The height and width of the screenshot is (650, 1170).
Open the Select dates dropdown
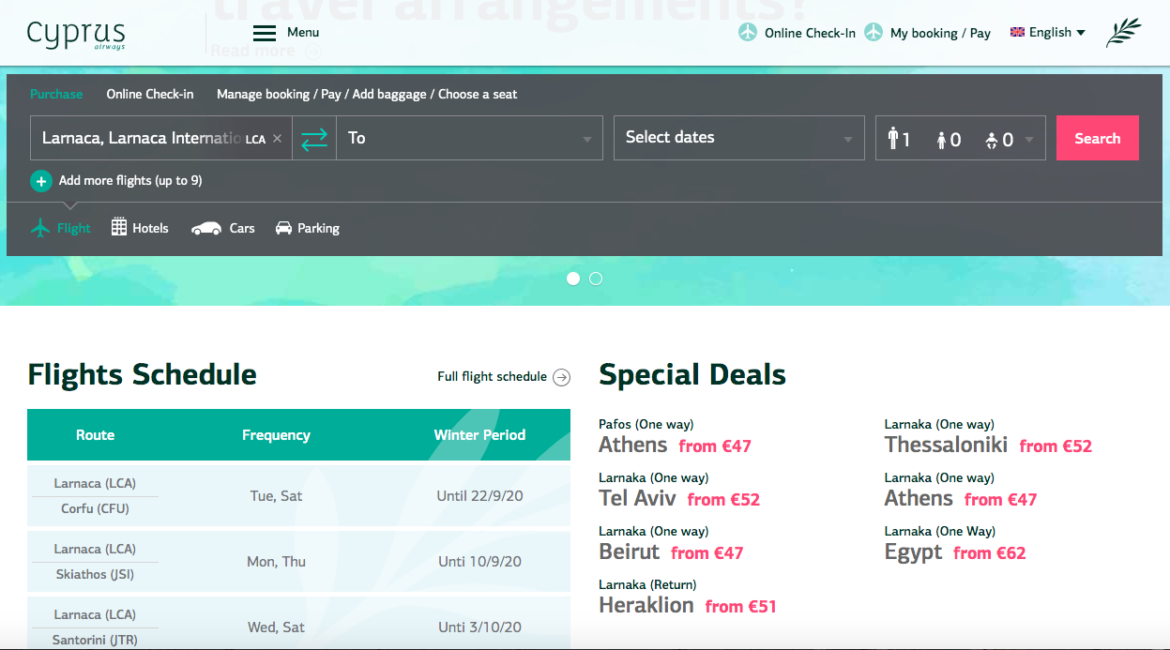[739, 138]
